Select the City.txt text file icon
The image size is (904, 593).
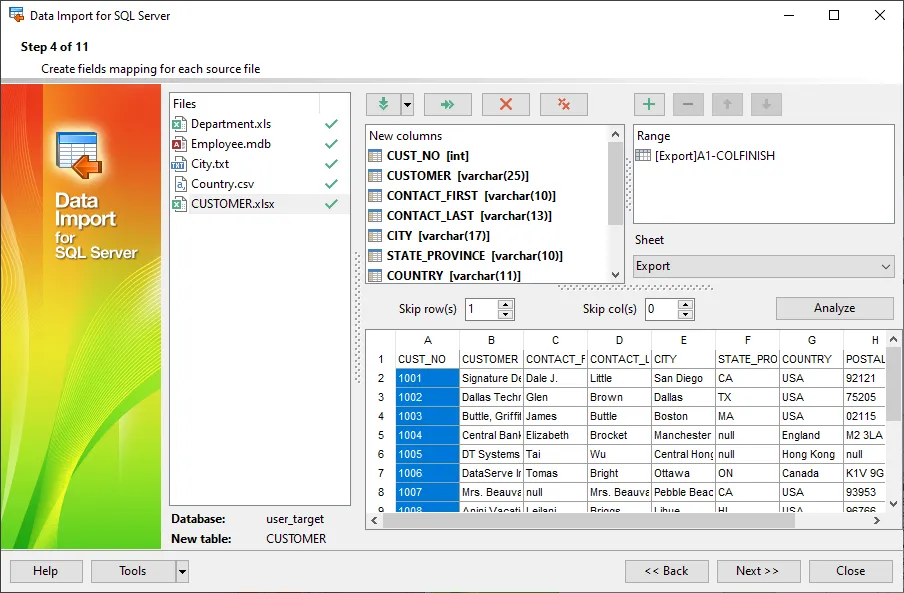tap(179, 164)
